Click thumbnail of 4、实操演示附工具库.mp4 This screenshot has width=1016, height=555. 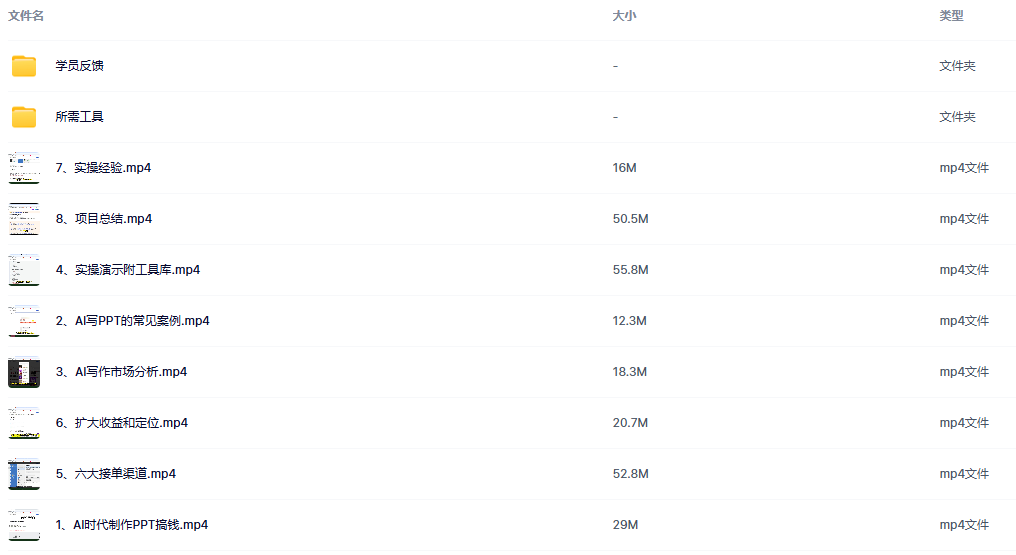coord(24,270)
